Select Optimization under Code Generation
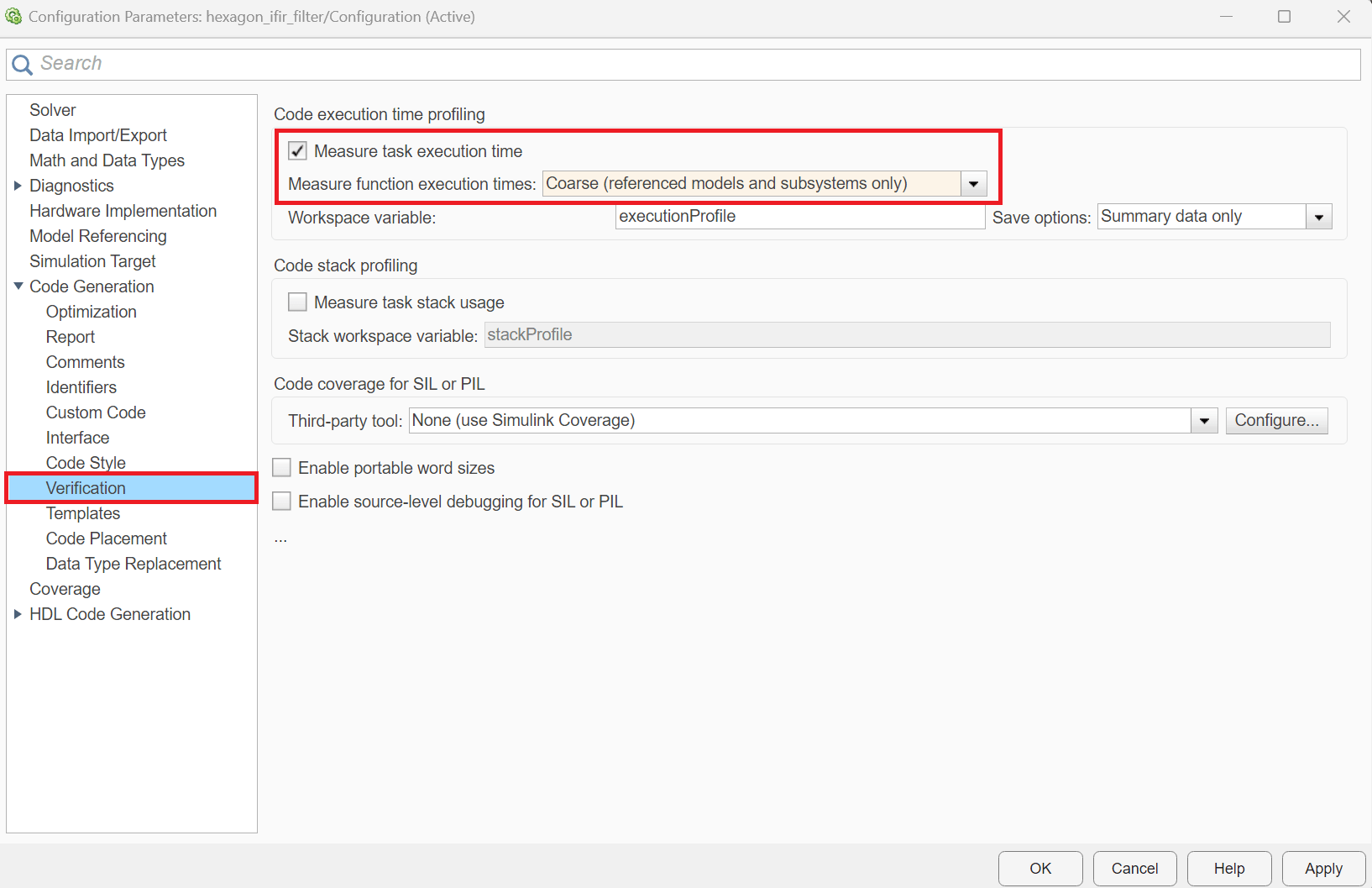The image size is (1372, 888). coord(91,312)
